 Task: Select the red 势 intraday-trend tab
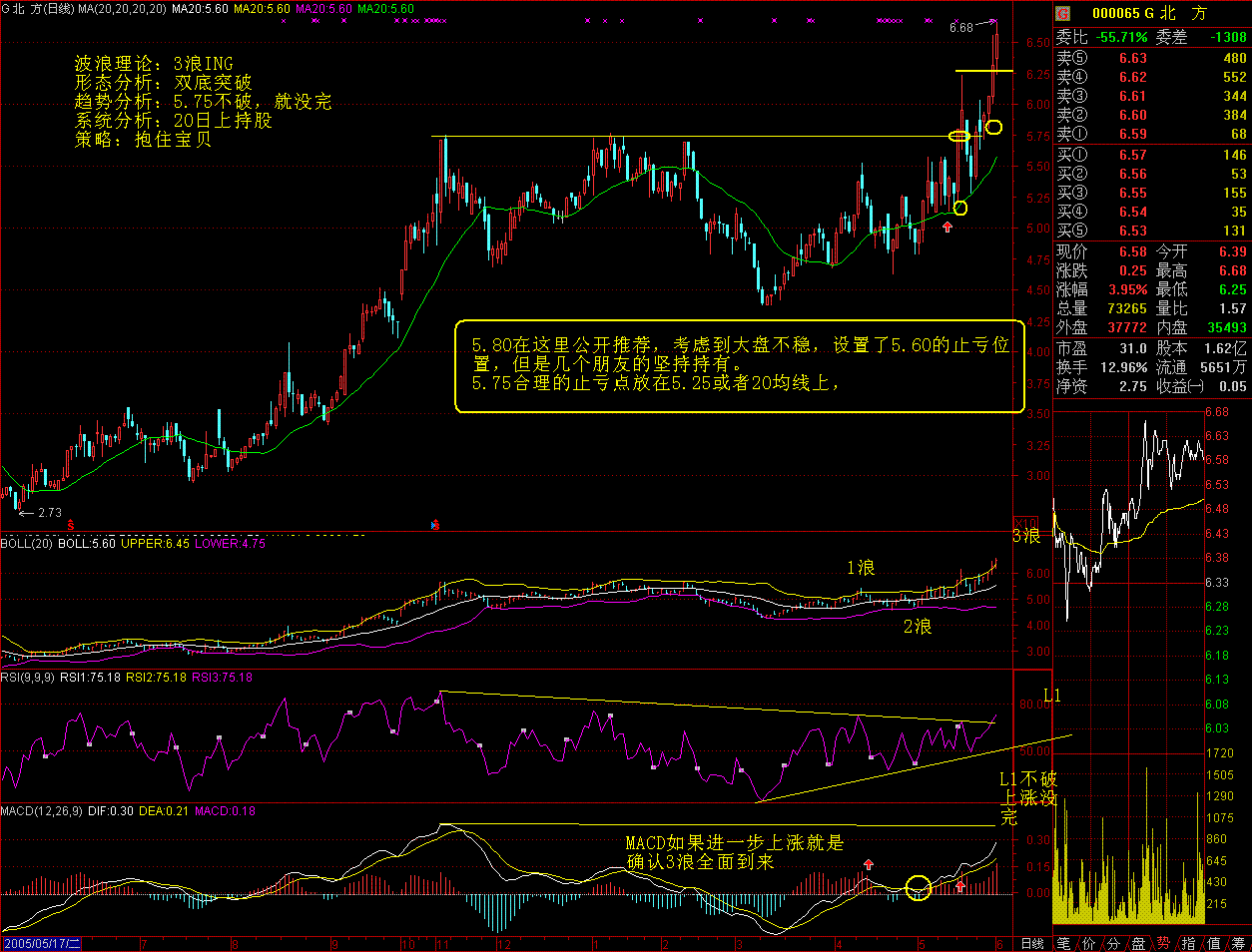[x=1163, y=943]
